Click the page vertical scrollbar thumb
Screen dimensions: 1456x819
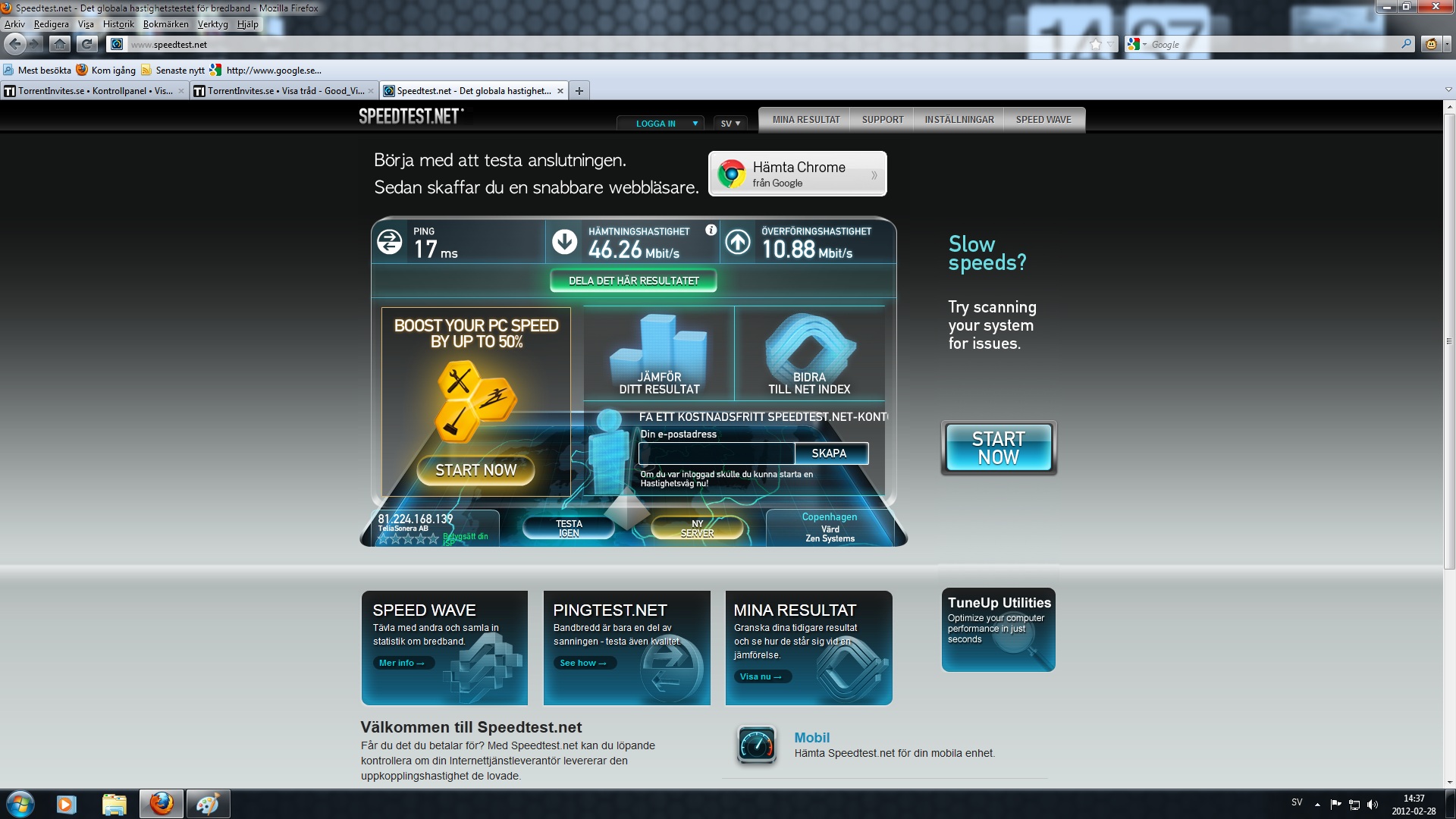tap(1449, 342)
